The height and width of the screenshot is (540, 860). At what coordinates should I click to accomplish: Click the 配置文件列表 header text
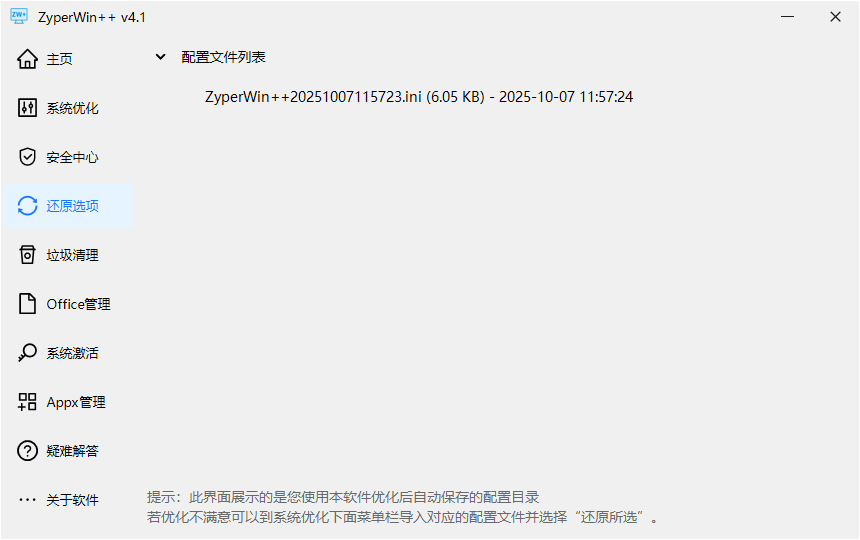point(223,57)
